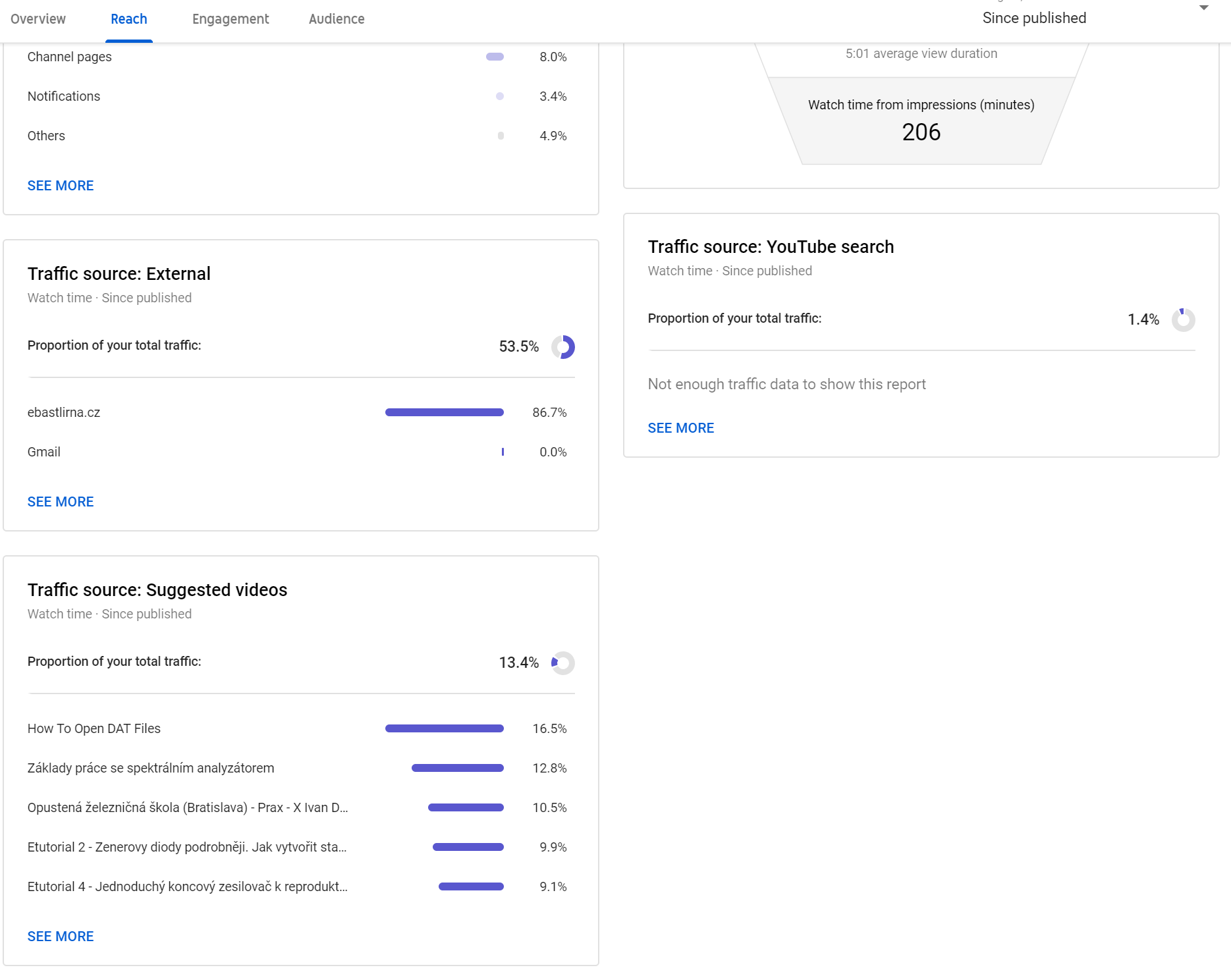Click SEE MORE under External traffic source
The height and width of the screenshot is (980, 1231).
click(x=61, y=502)
